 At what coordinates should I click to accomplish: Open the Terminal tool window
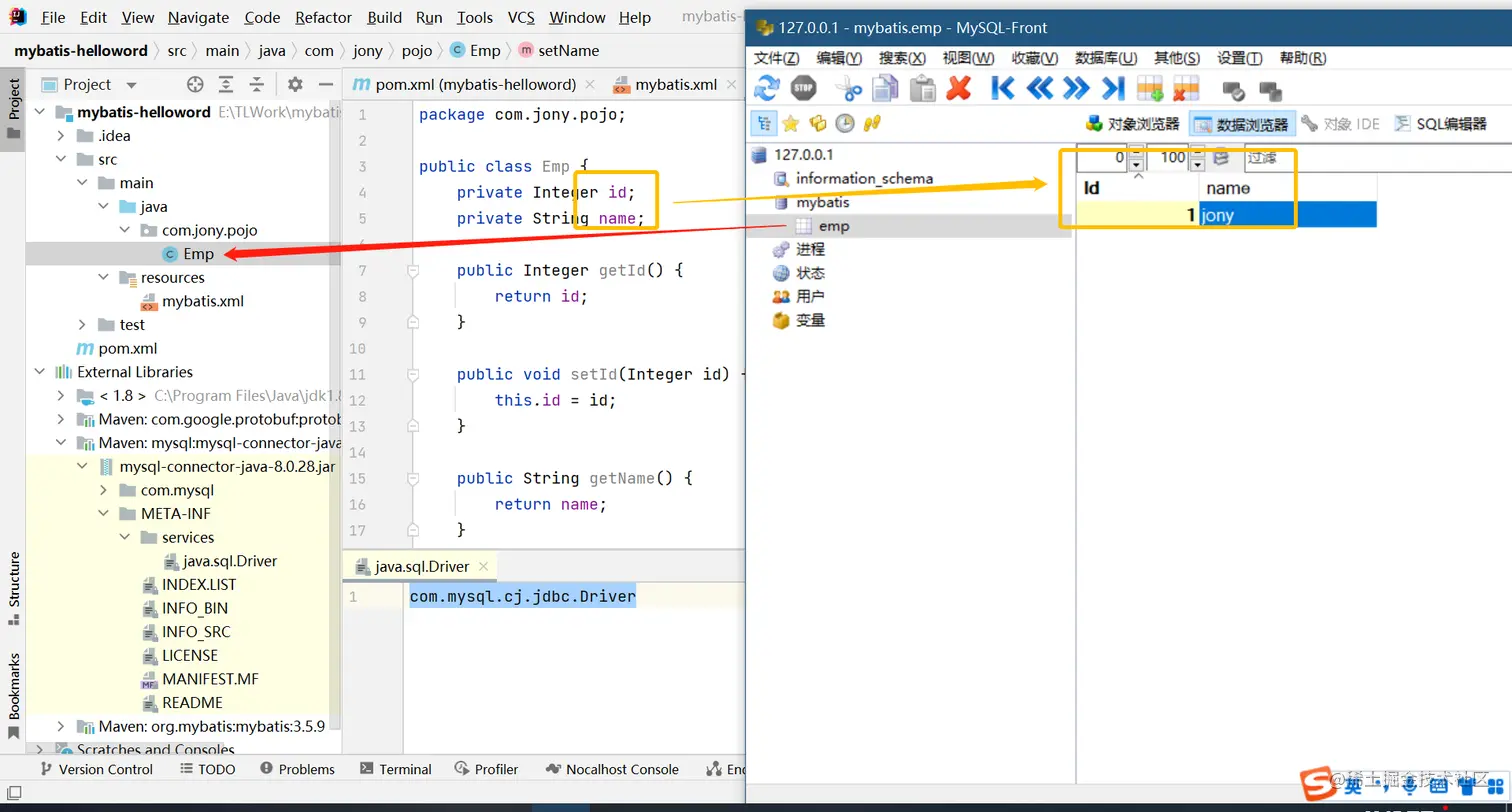(x=396, y=769)
